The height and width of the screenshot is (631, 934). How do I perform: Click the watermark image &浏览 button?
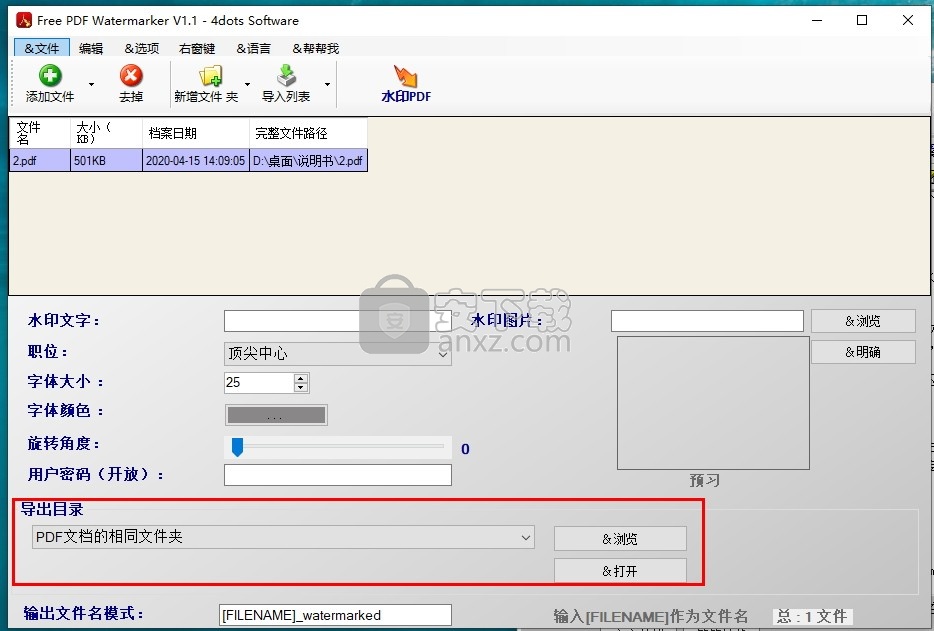point(863,321)
